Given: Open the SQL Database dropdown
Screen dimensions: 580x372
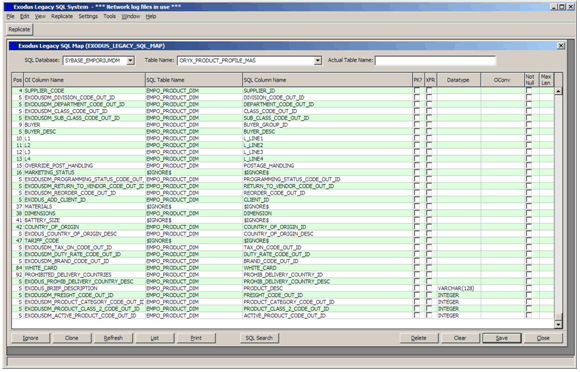Looking at the screenshot, I should [x=130, y=61].
